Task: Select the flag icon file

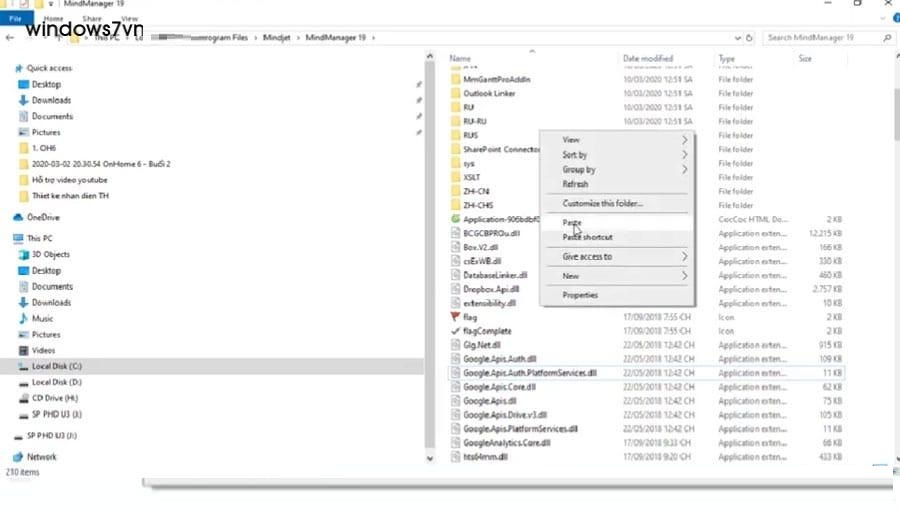Action: point(470,318)
